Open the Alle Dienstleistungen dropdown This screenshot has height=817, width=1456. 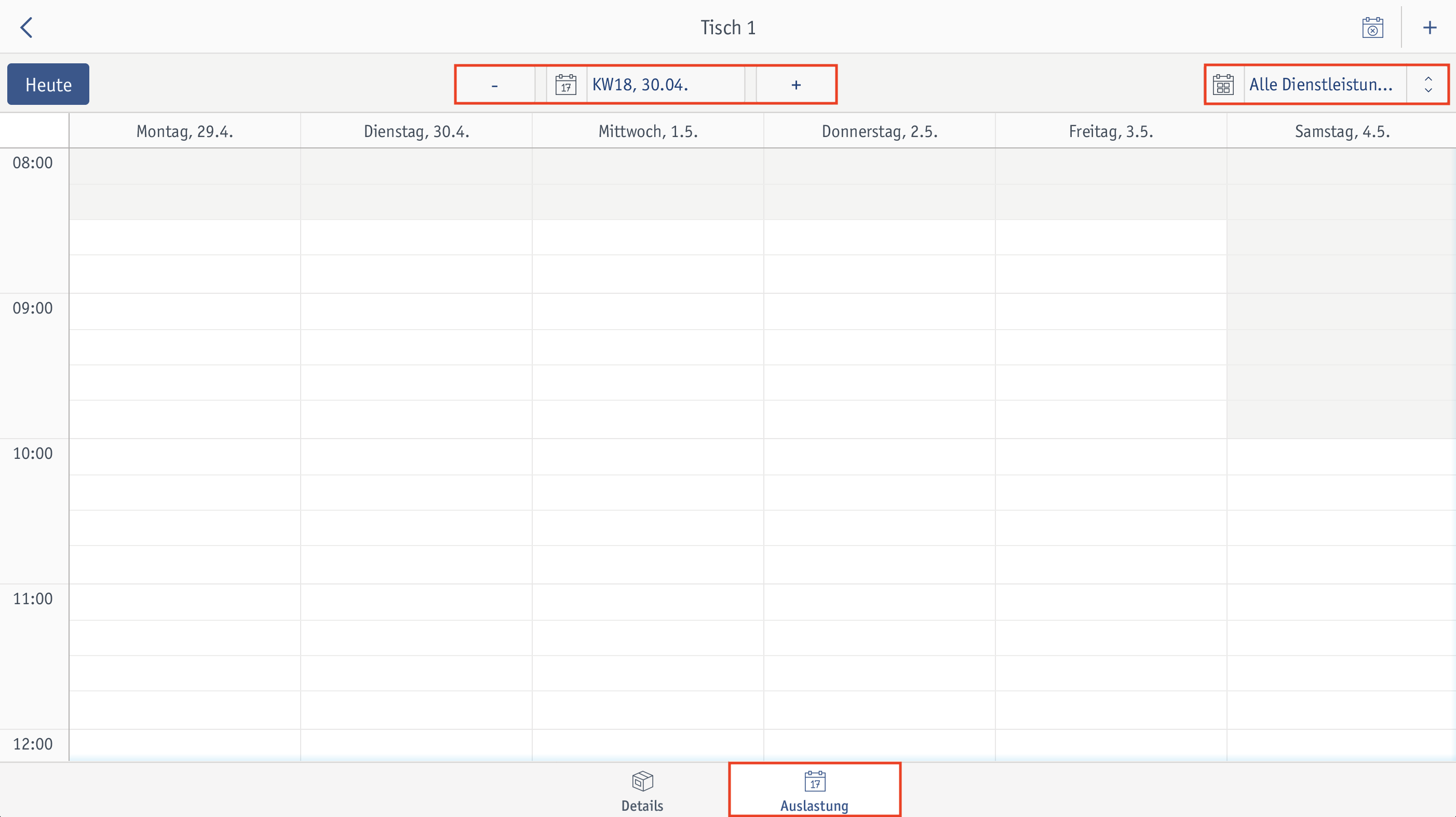1325,85
